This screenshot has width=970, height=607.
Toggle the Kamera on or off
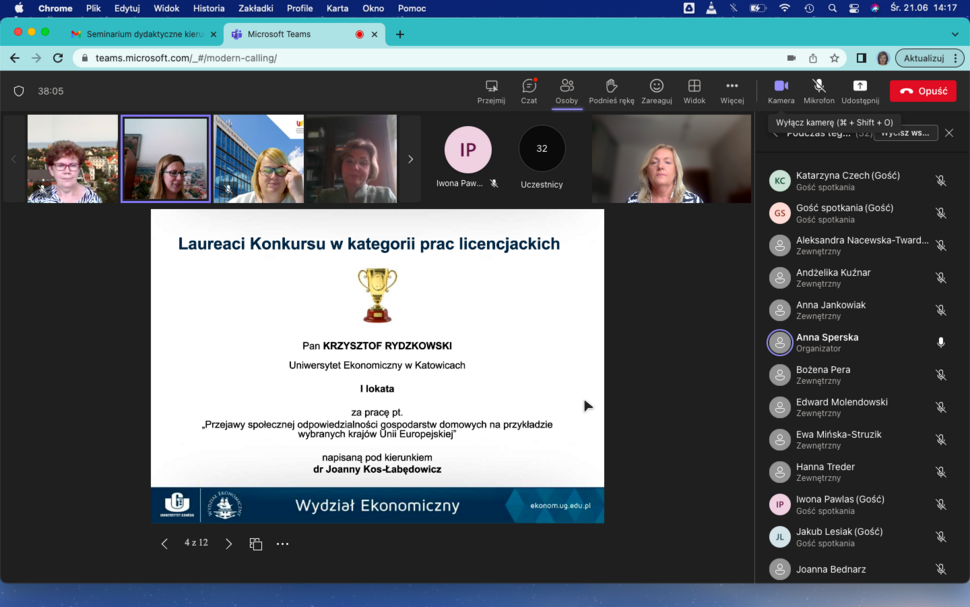(x=781, y=87)
